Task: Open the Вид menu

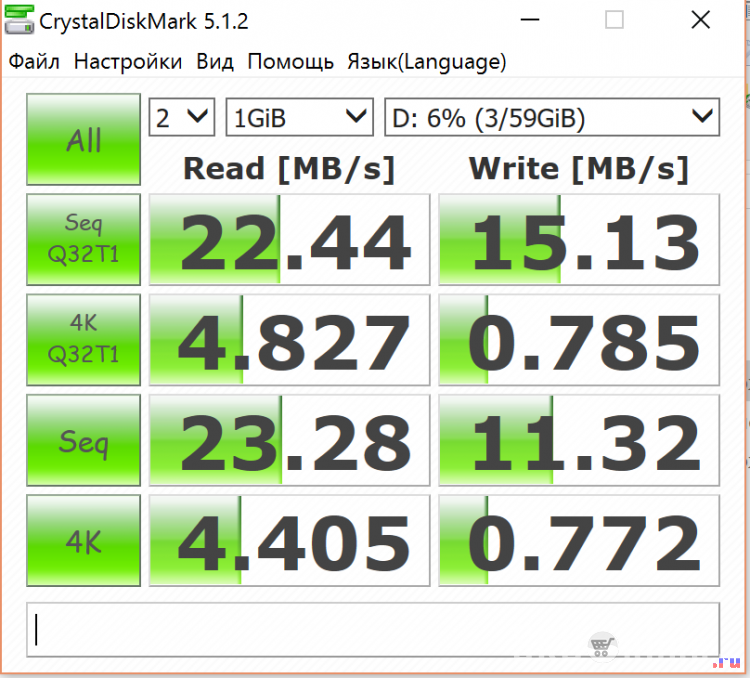Action: click(x=215, y=62)
